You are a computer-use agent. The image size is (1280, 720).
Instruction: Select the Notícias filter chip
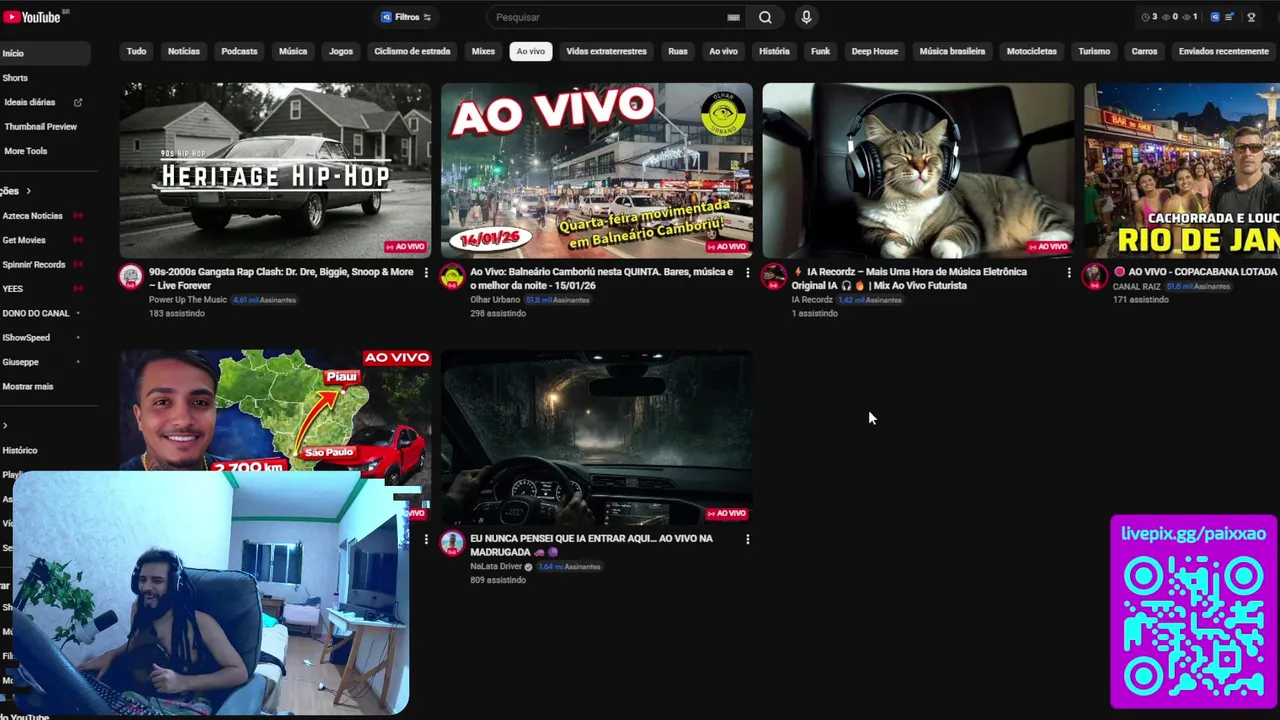(184, 51)
